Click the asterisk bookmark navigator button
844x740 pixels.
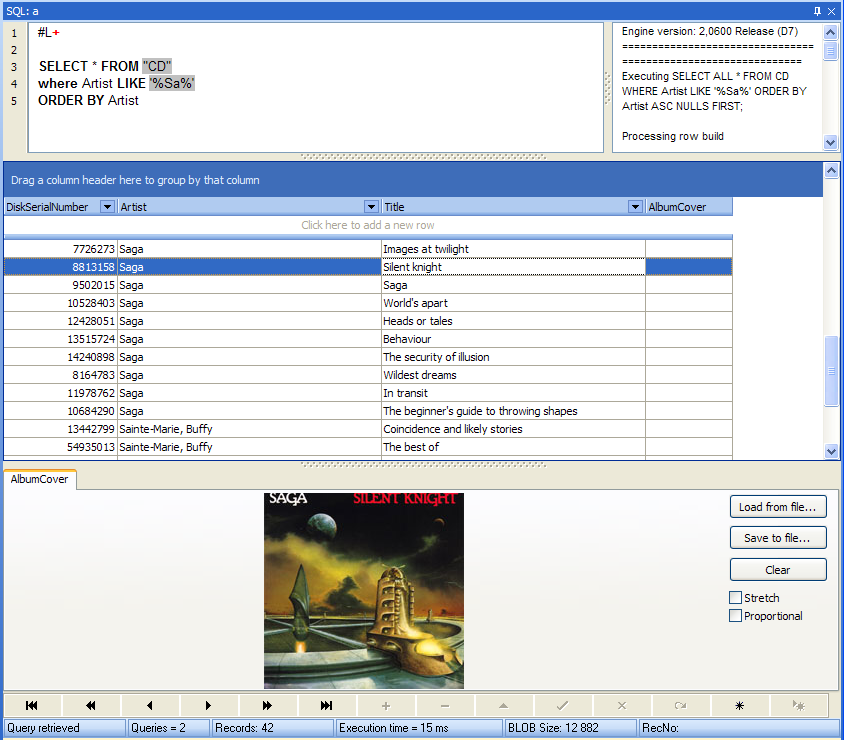(x=739, y=705)
